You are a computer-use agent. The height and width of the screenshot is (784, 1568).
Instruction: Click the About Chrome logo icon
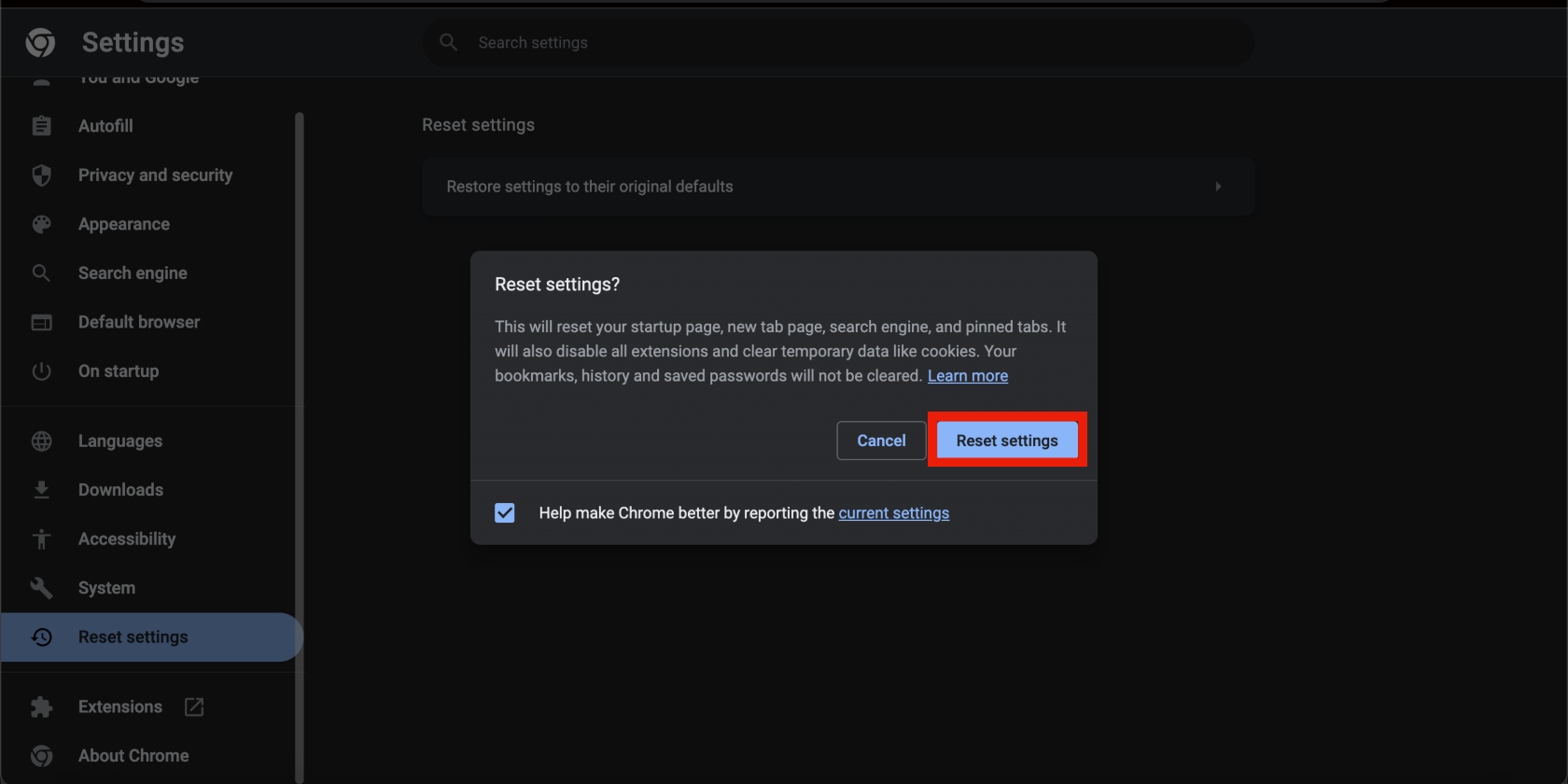coord(41,756)
